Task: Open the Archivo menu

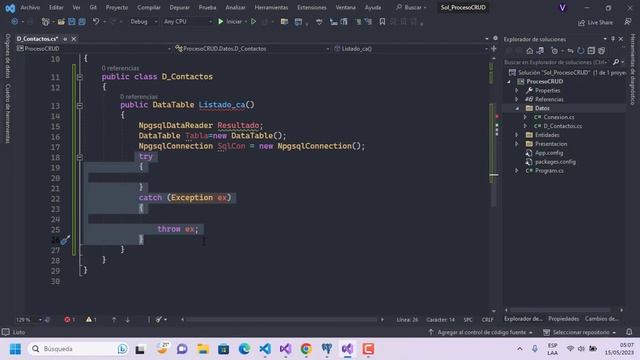Action: (30, 8)
